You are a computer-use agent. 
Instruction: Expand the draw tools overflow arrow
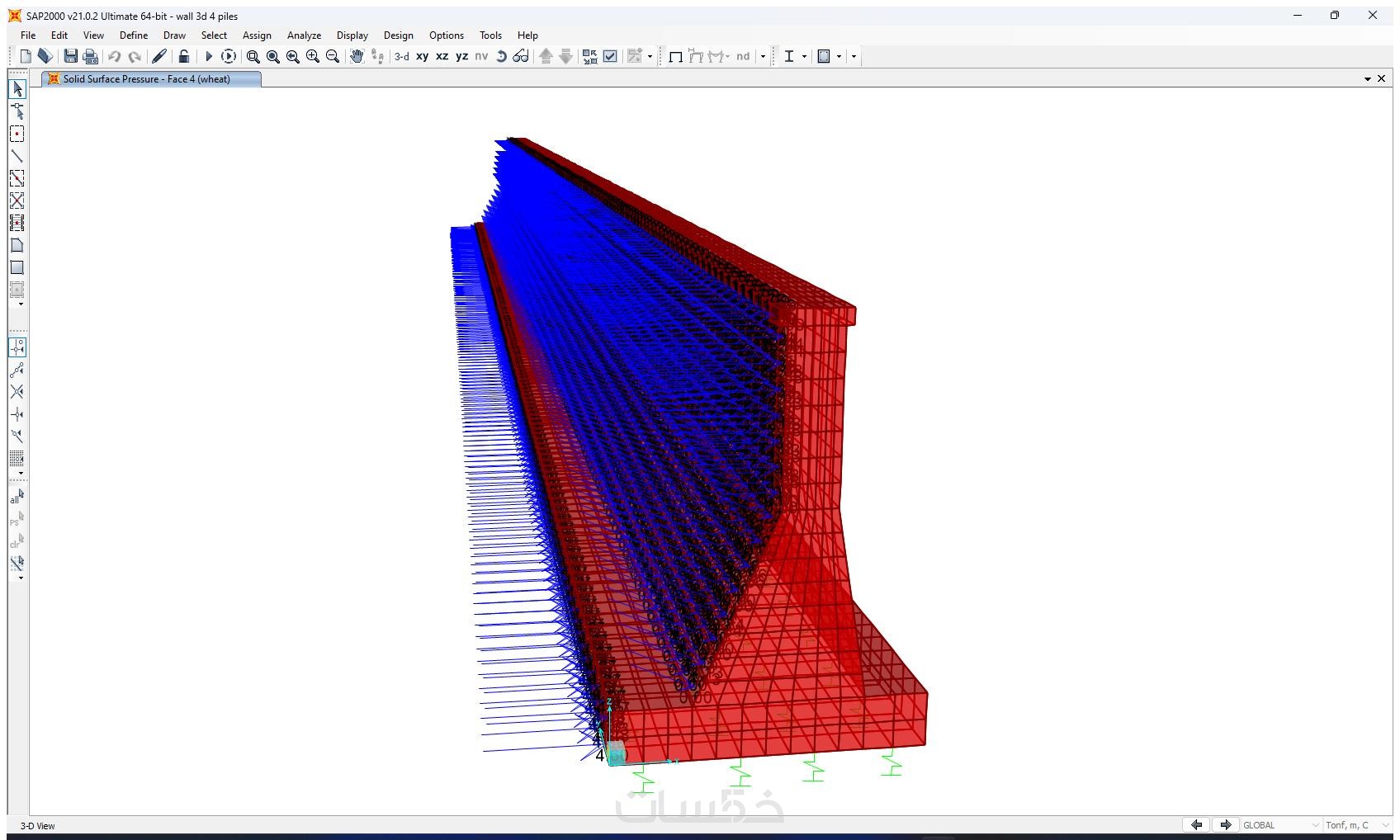[x=21, y=304]
